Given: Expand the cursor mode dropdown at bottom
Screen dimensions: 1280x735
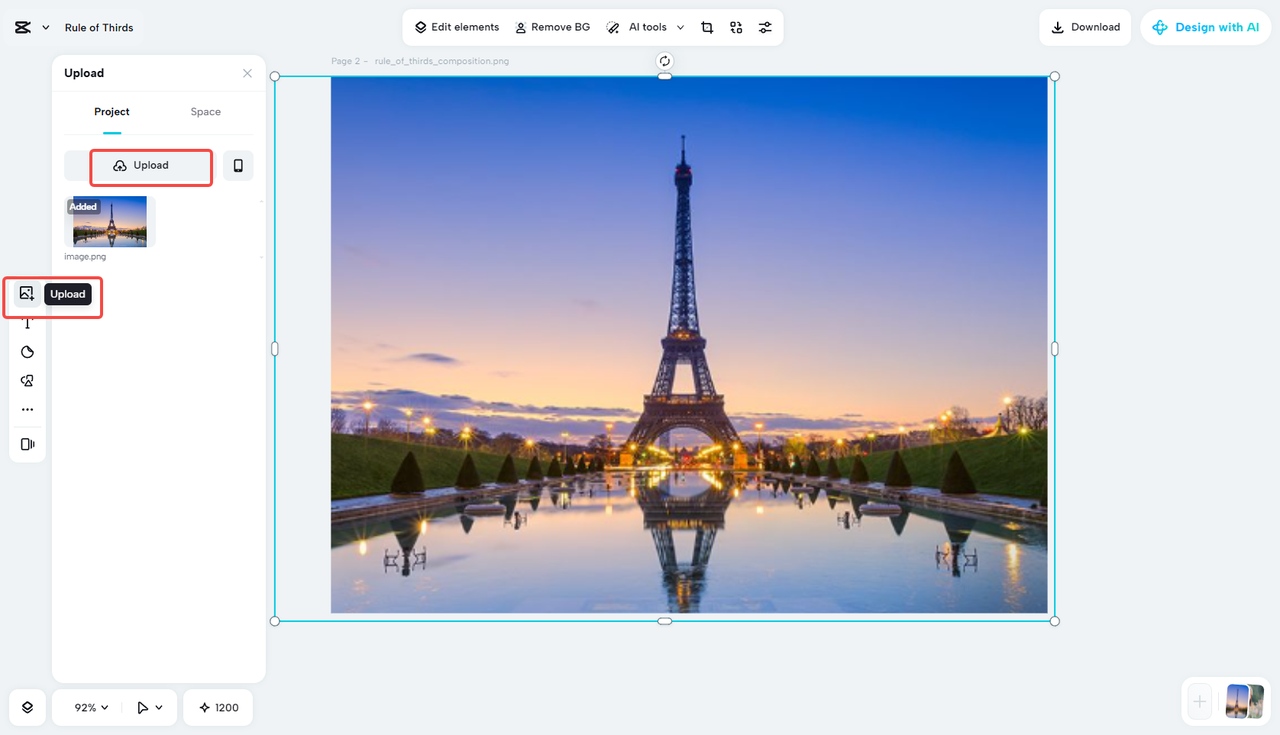Looking at the screenshot, I should click(x=148, y=707).
